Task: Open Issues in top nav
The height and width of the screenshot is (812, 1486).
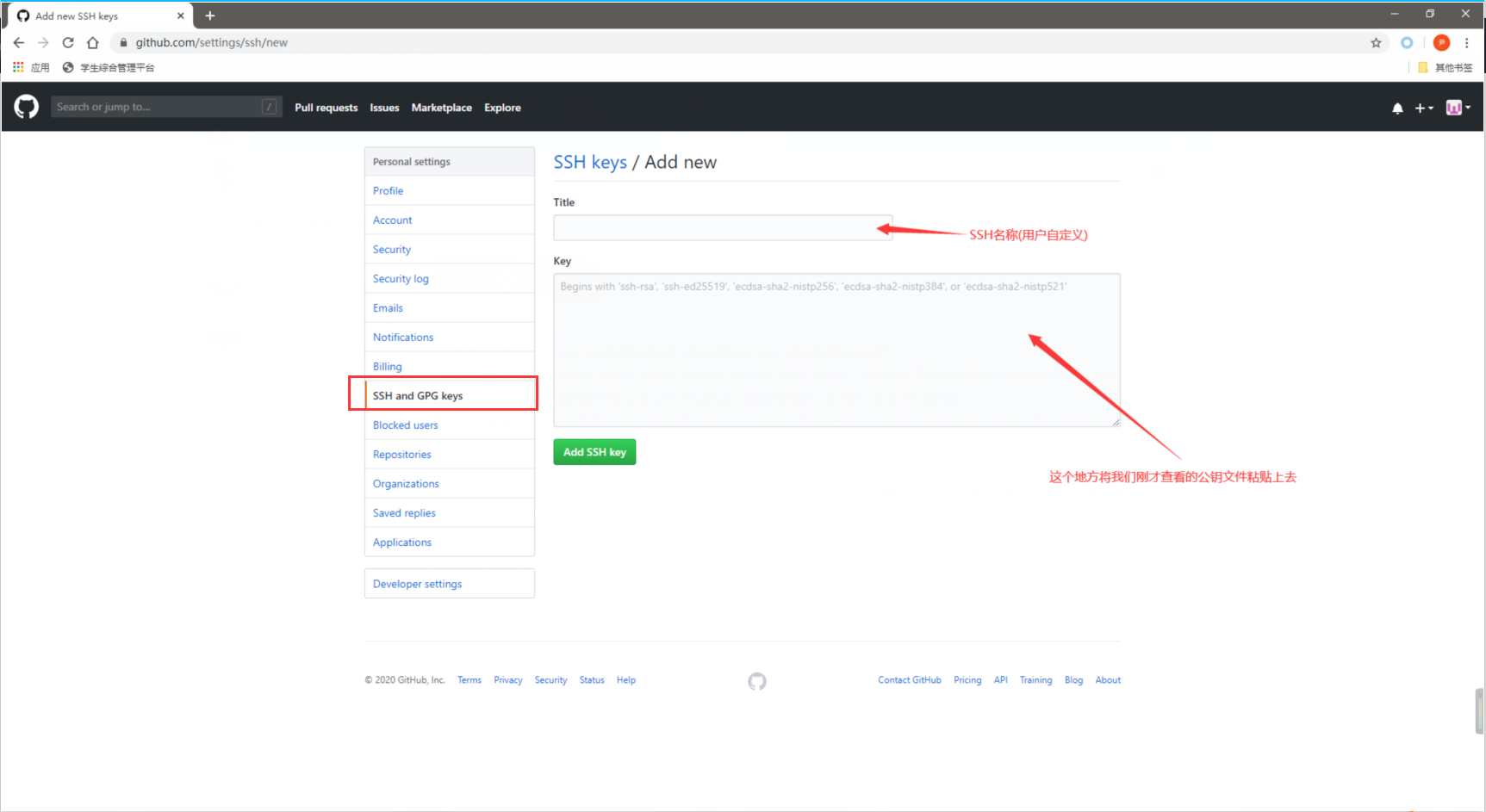Action: coord(384,108)
